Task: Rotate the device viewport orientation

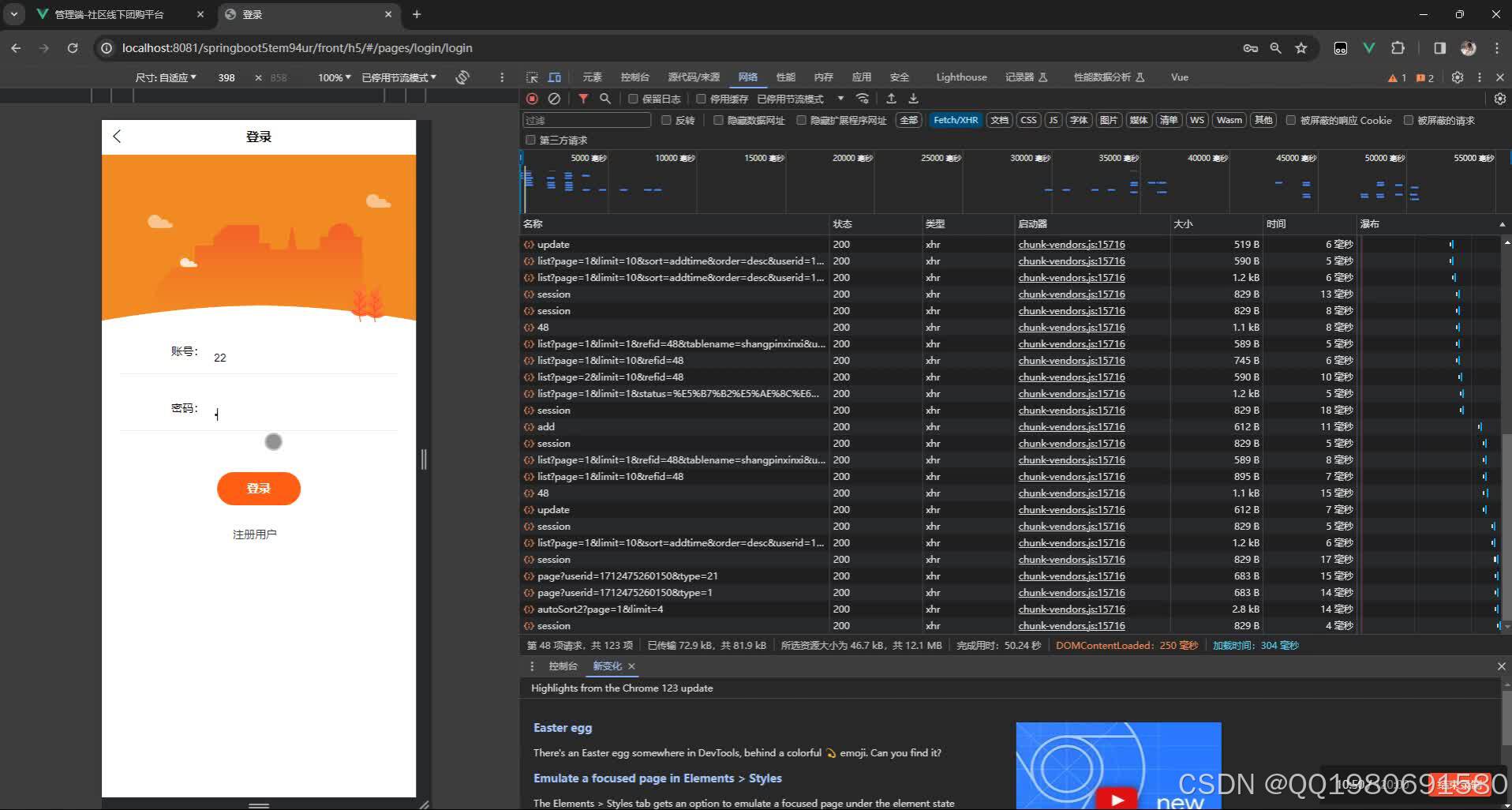Action: point(463,77)
